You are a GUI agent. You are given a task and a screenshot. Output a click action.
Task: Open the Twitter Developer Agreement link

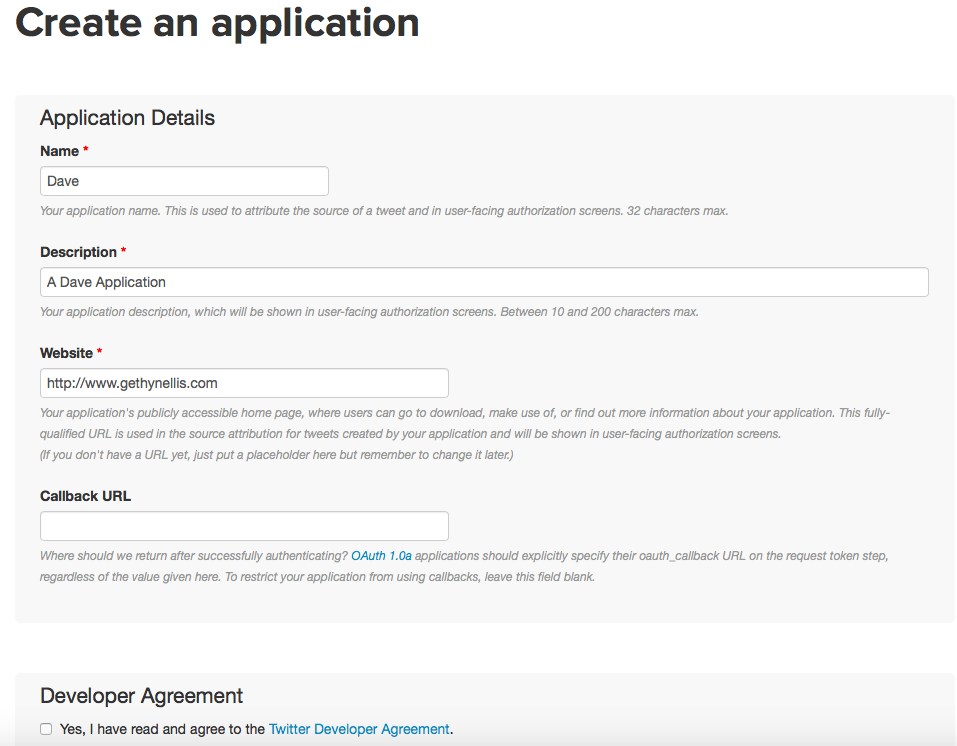pos(359,729)
